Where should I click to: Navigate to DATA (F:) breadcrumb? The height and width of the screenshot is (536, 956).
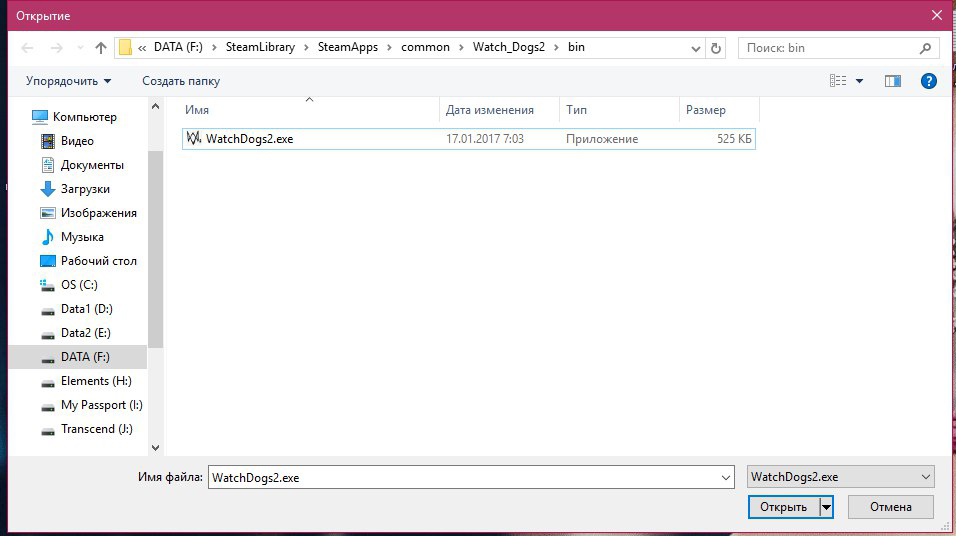178,47
